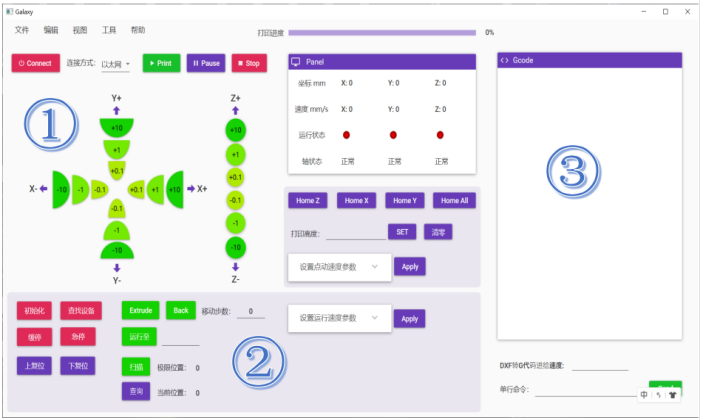Jog X axis by +0.1
The width and height of the screenshot is (701, 420).
(x=136, y=189)
